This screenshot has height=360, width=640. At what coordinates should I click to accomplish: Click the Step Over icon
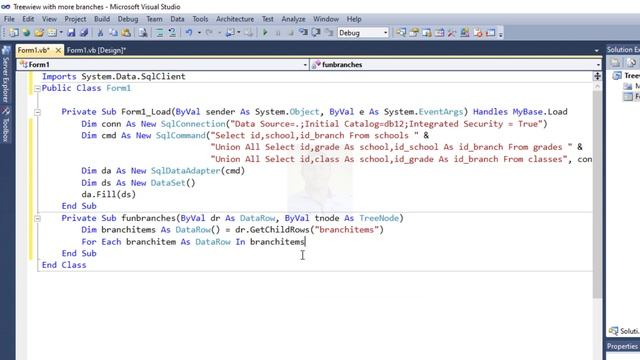coord(316,33)
